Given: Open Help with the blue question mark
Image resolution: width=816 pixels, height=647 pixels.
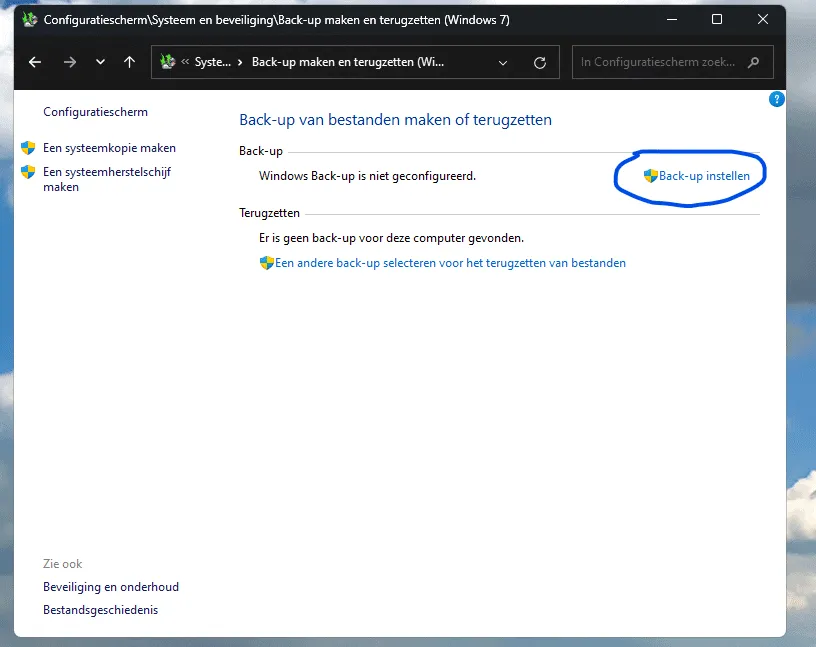Looking at the screenshot, I should click(776, 99).
